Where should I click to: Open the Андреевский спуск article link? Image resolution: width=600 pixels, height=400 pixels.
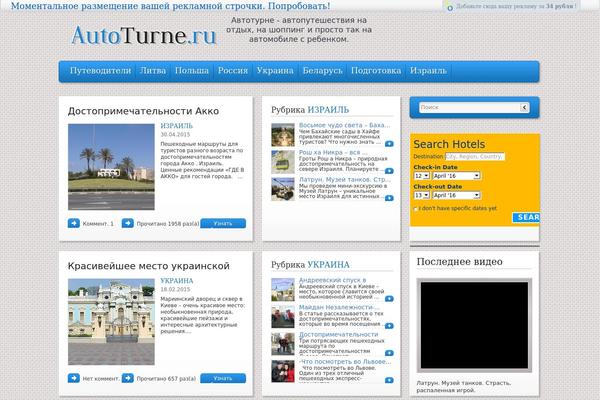click(332, 280)
